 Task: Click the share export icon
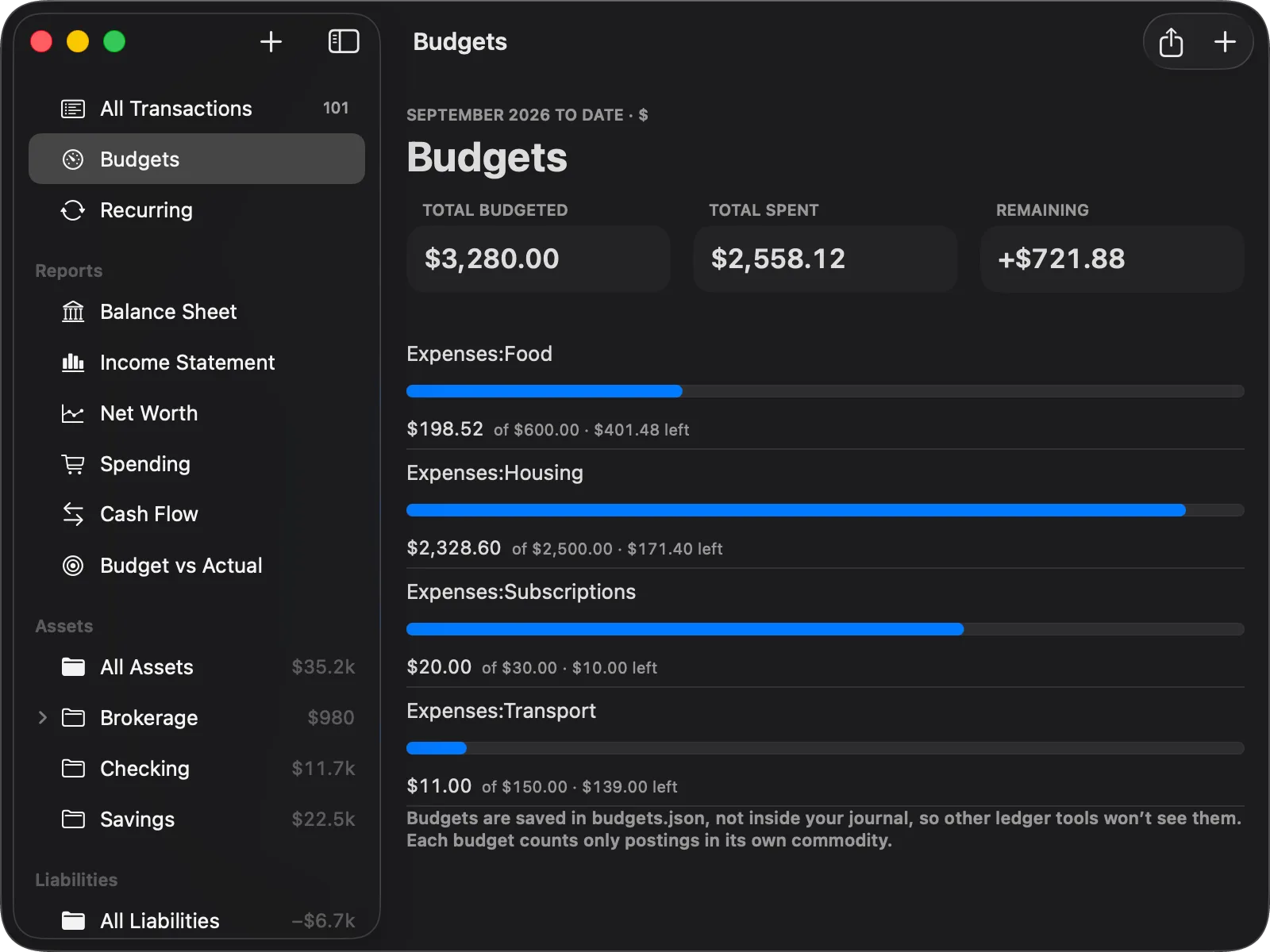(x=1171, y=42)
